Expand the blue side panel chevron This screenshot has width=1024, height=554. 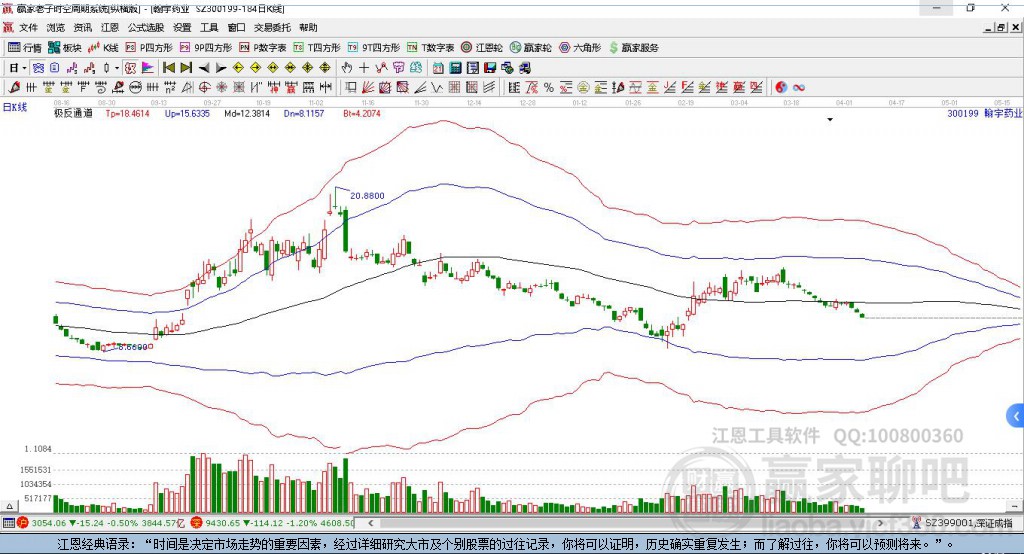click(1016, 416)
